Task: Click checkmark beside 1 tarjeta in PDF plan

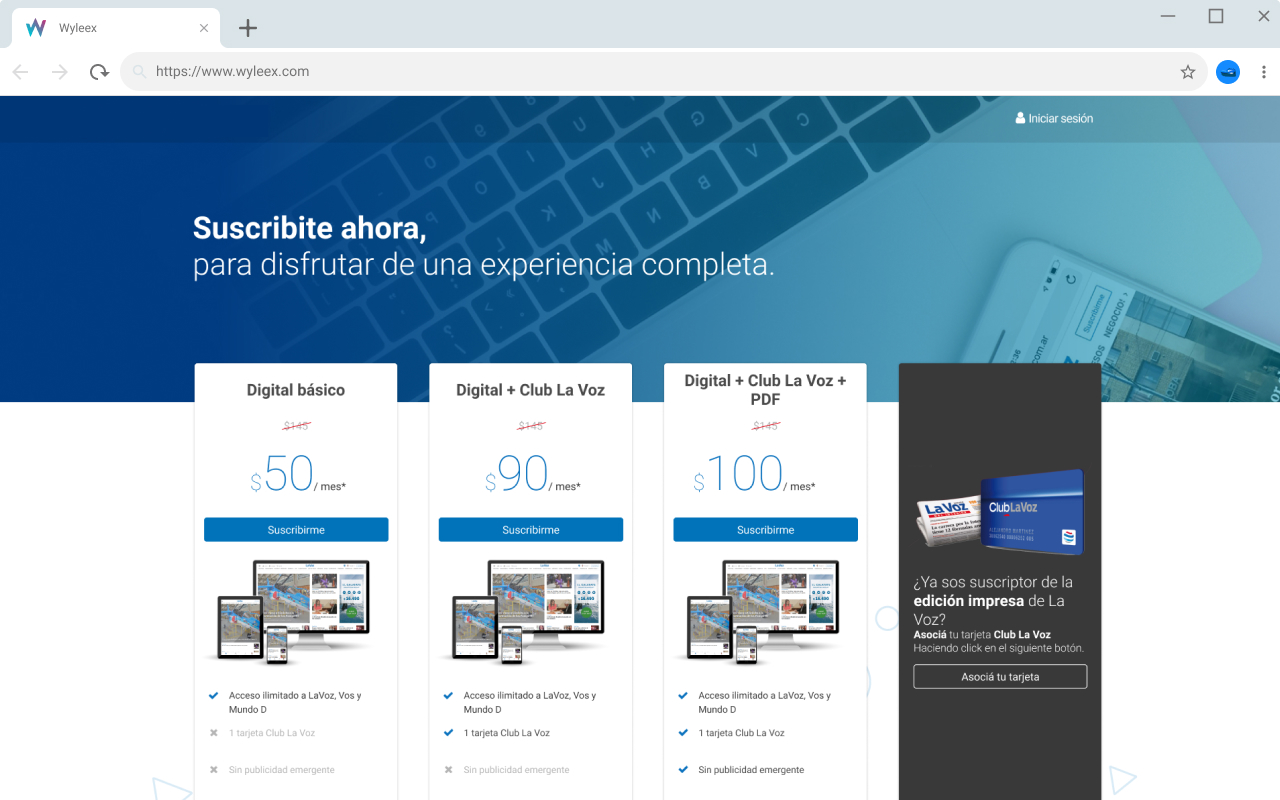Action: point(683,733)
